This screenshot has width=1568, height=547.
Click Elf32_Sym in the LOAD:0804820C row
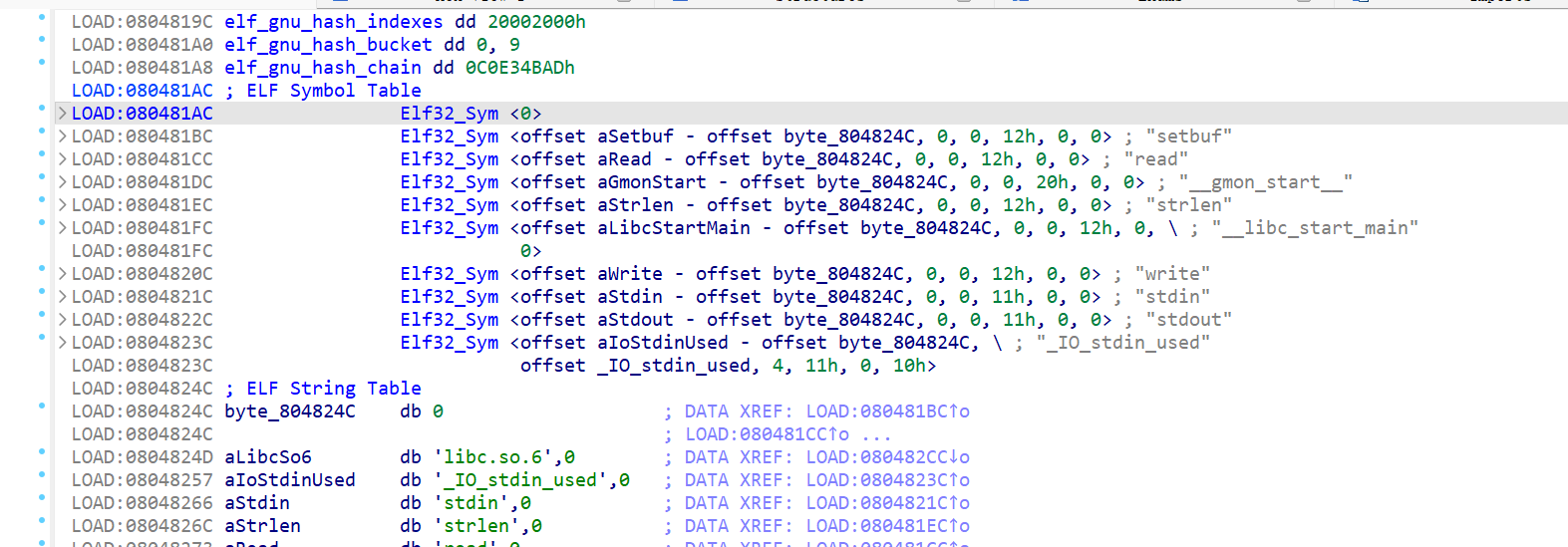450,274
